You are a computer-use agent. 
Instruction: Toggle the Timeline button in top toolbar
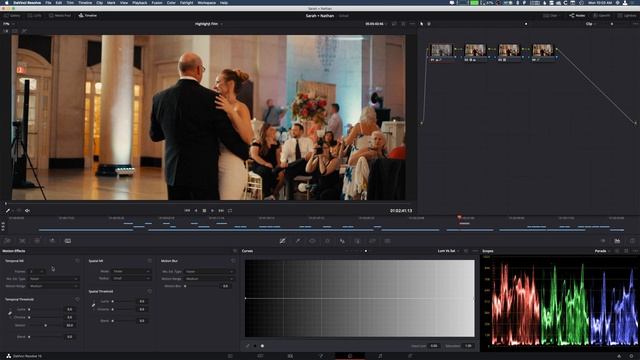88,16
